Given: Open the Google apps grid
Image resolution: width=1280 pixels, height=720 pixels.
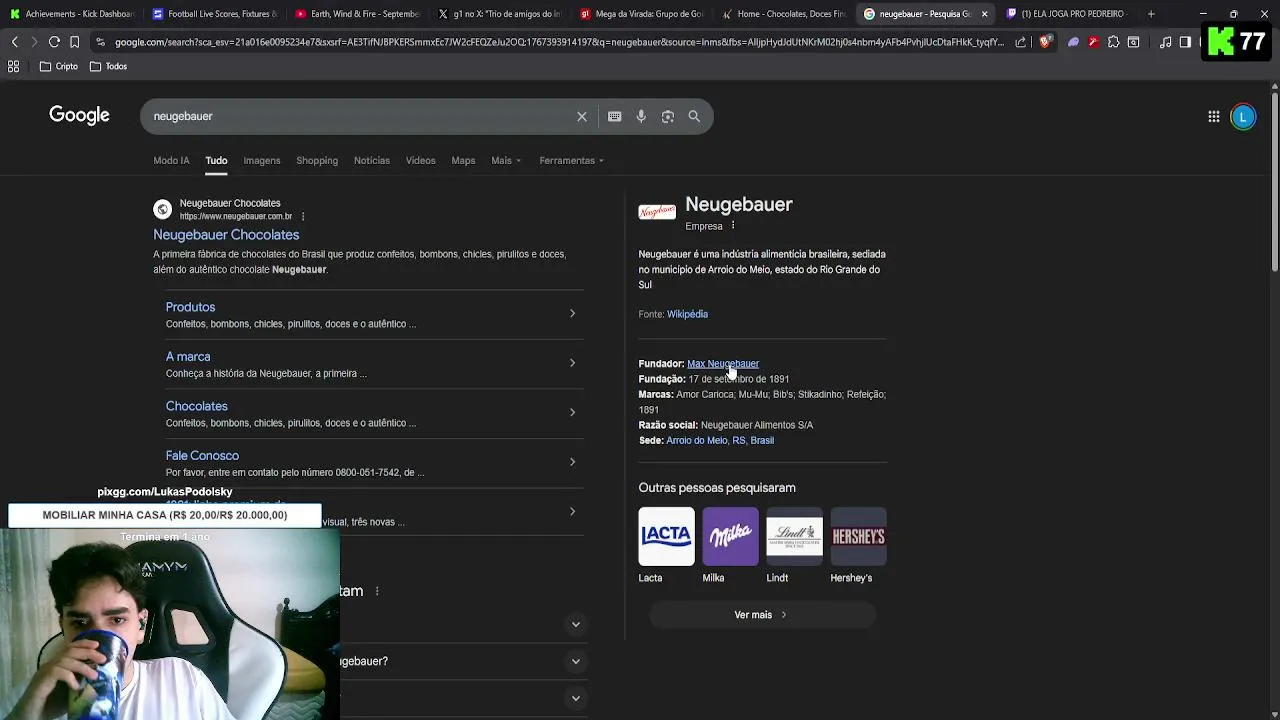Looking at the screenshot, I should click(x=1214, y=117).
